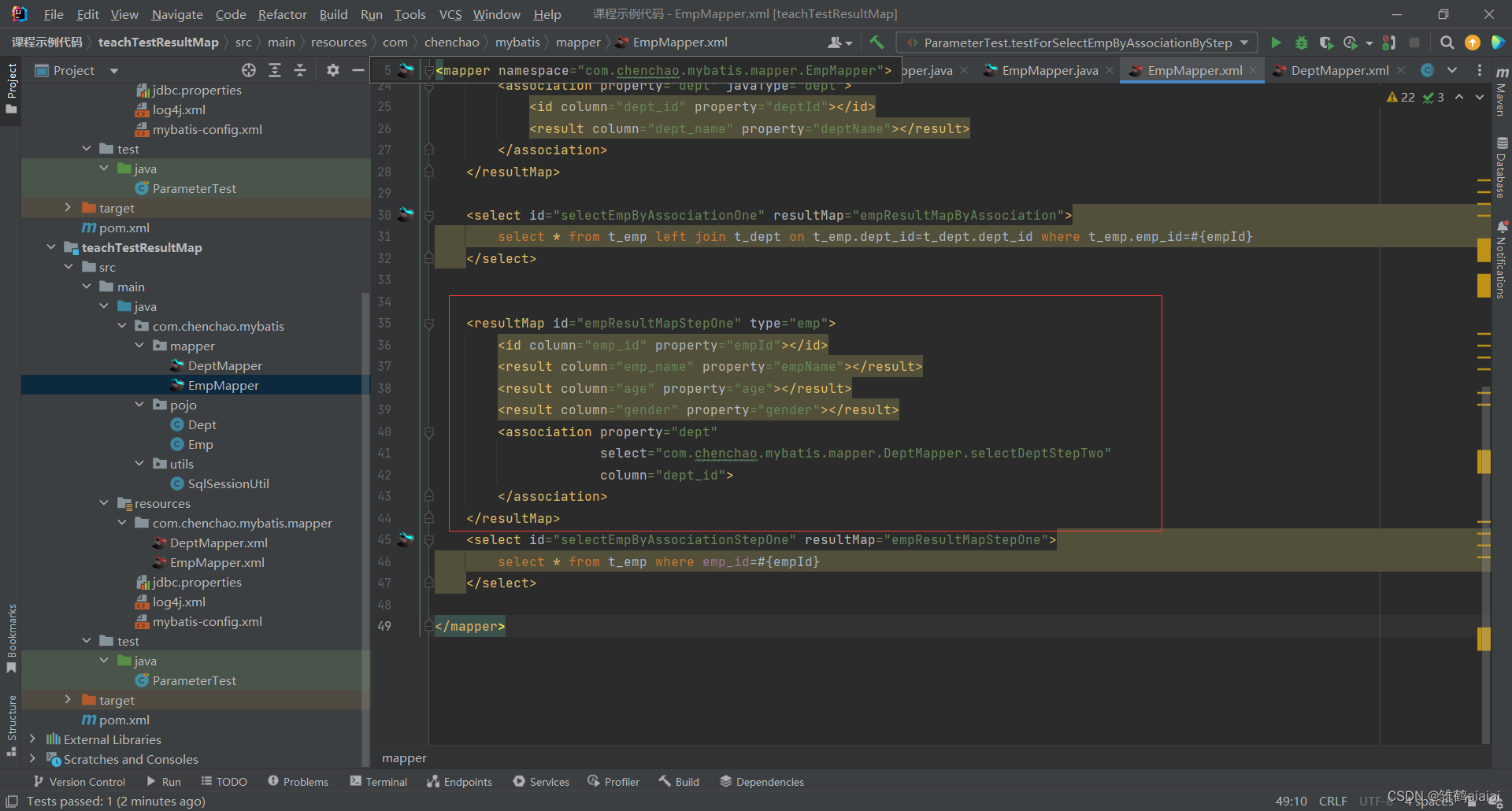
Task: Click resources in breadcrumb path
Action: tap(339, 43)
